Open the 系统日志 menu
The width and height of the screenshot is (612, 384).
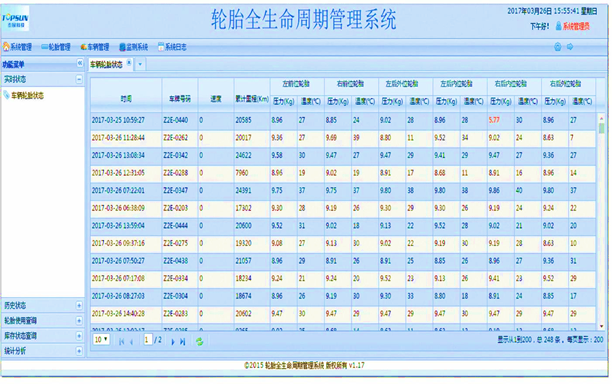[172, 47]
